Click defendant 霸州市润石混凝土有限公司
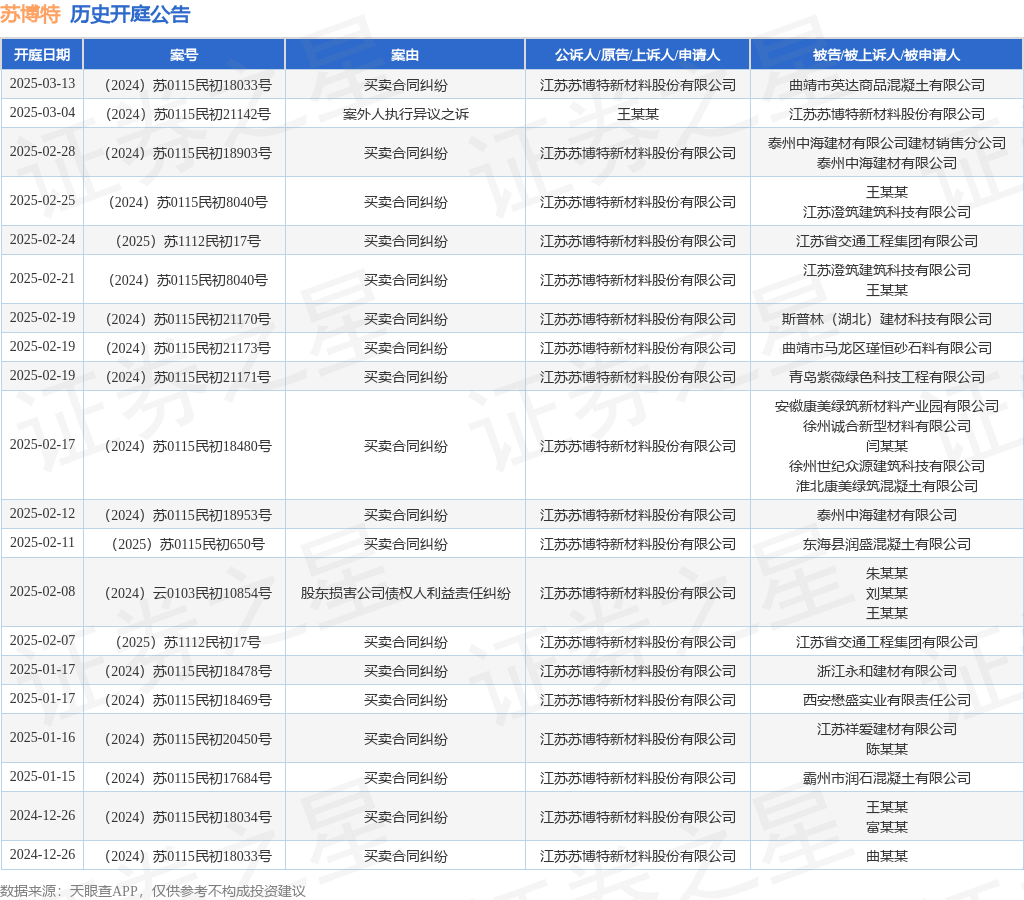The image size is (1024, 900). 887,778
